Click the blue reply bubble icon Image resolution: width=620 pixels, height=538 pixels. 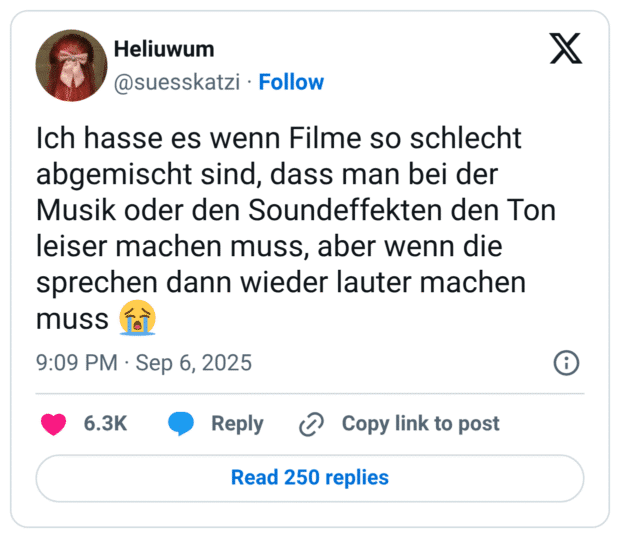(181, 424)
